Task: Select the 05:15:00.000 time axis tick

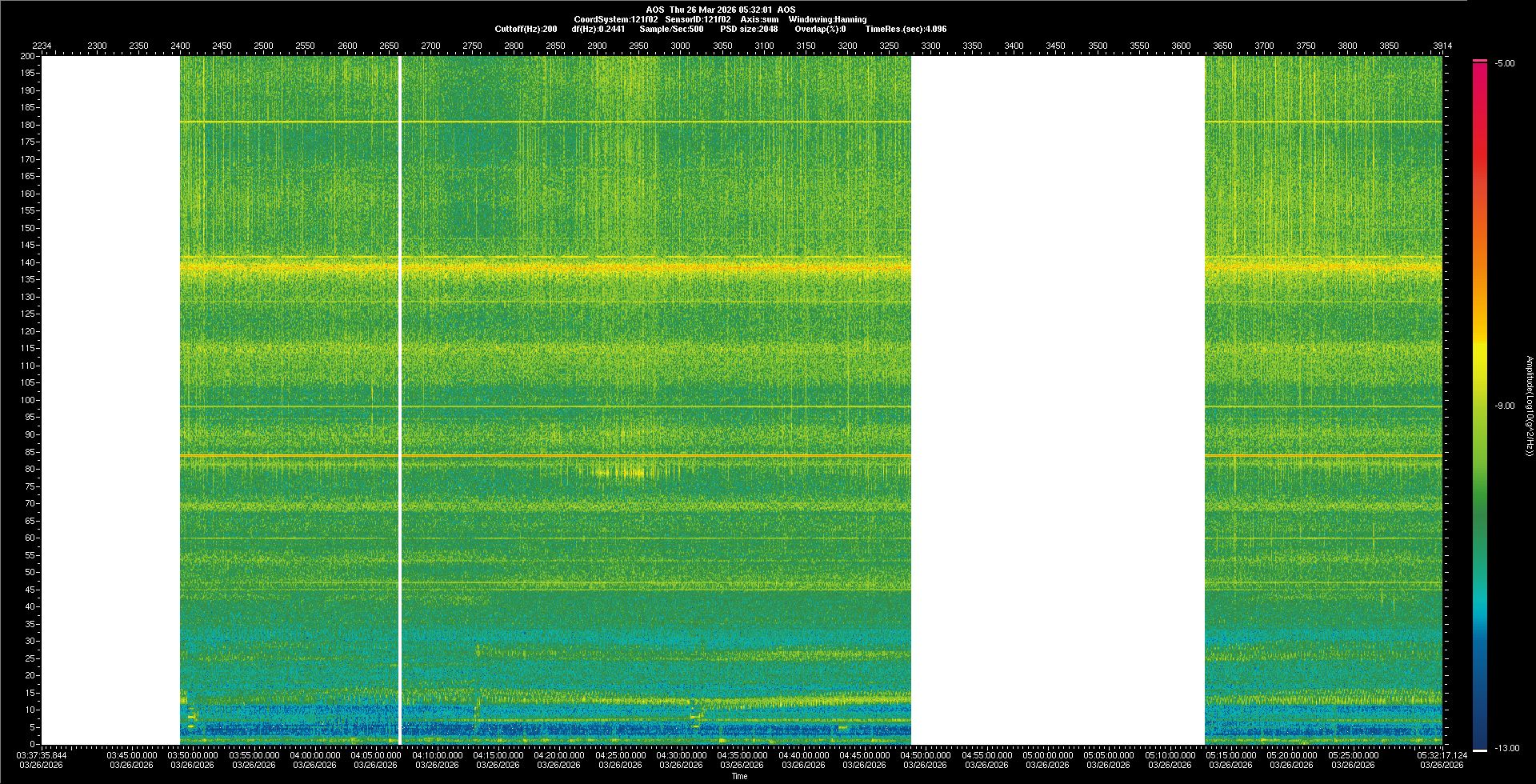Action: pyautogui.click(x=1230, y=755)
